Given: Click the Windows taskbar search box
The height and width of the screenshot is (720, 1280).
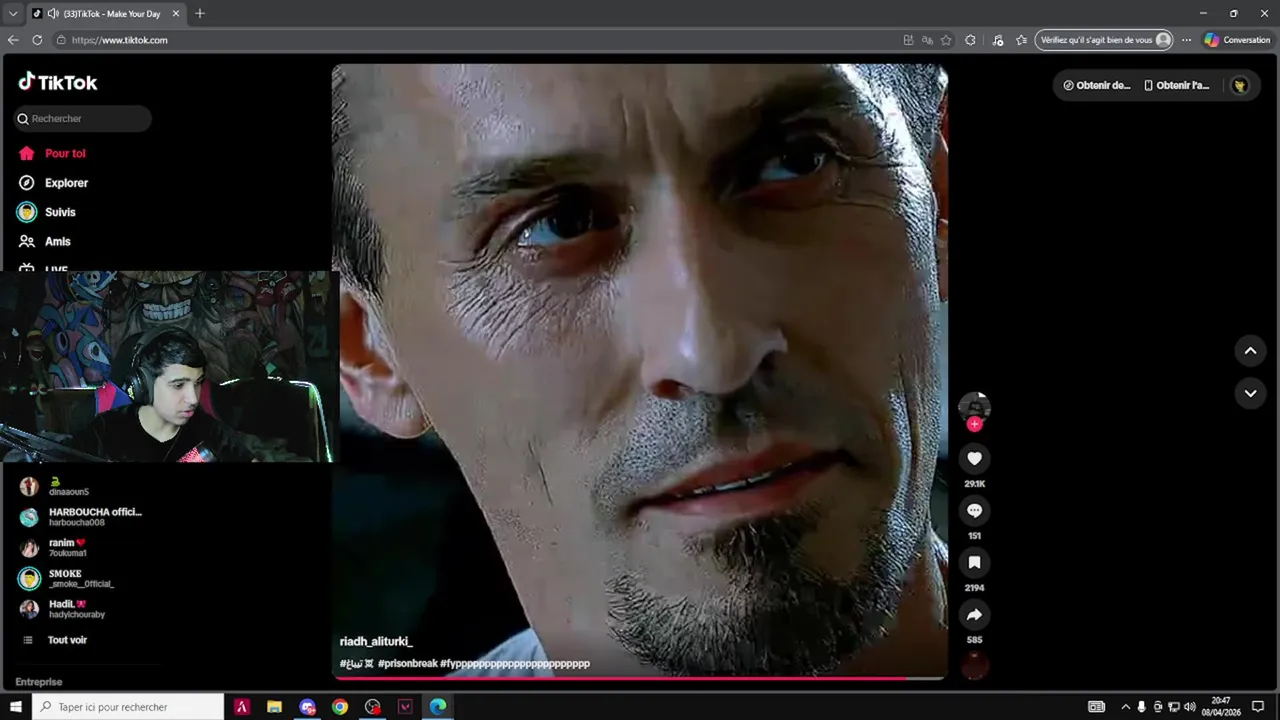Looking at the screenshot, I should click(128, 707).
